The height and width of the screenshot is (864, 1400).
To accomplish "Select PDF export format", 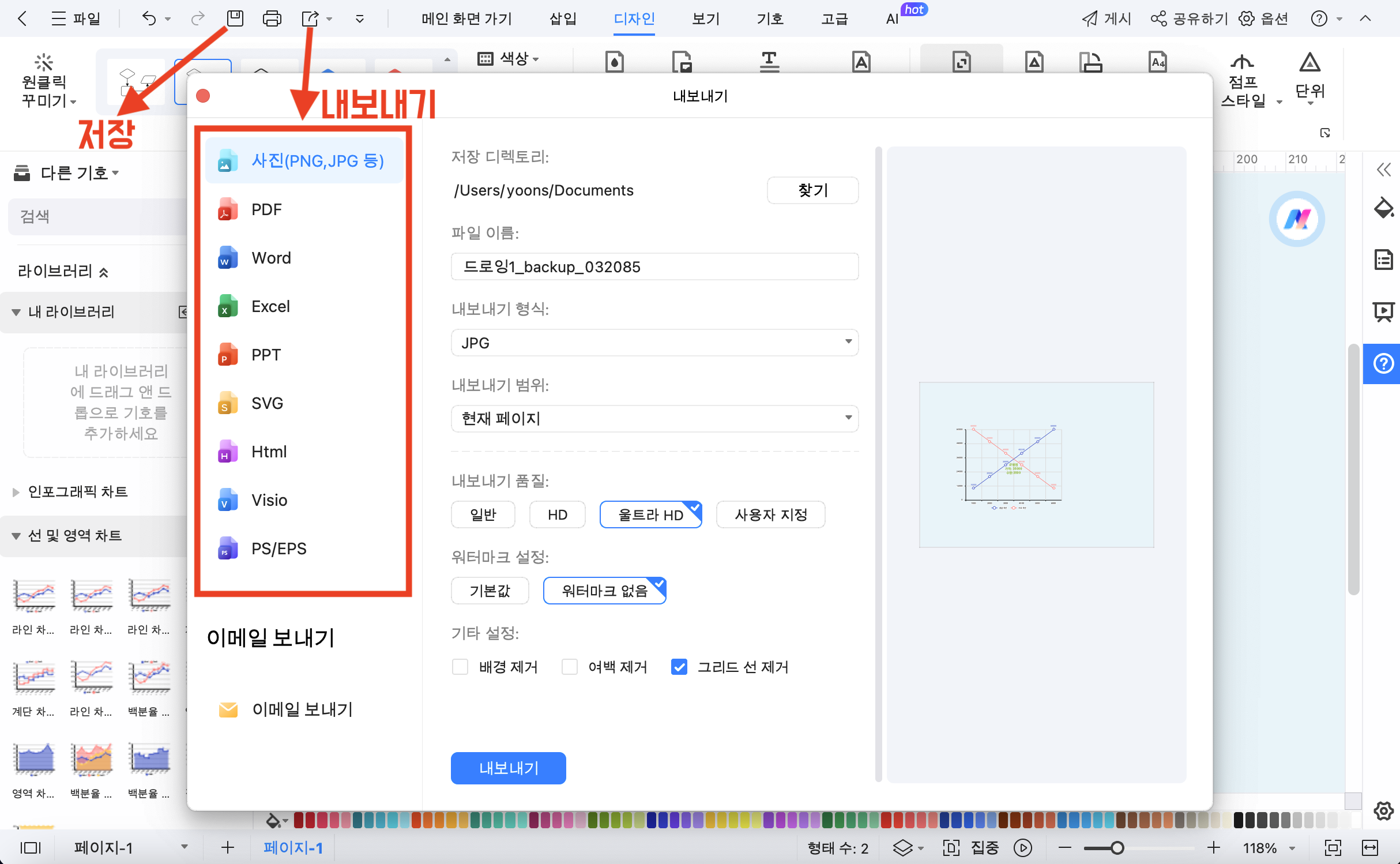I will 266,209.
